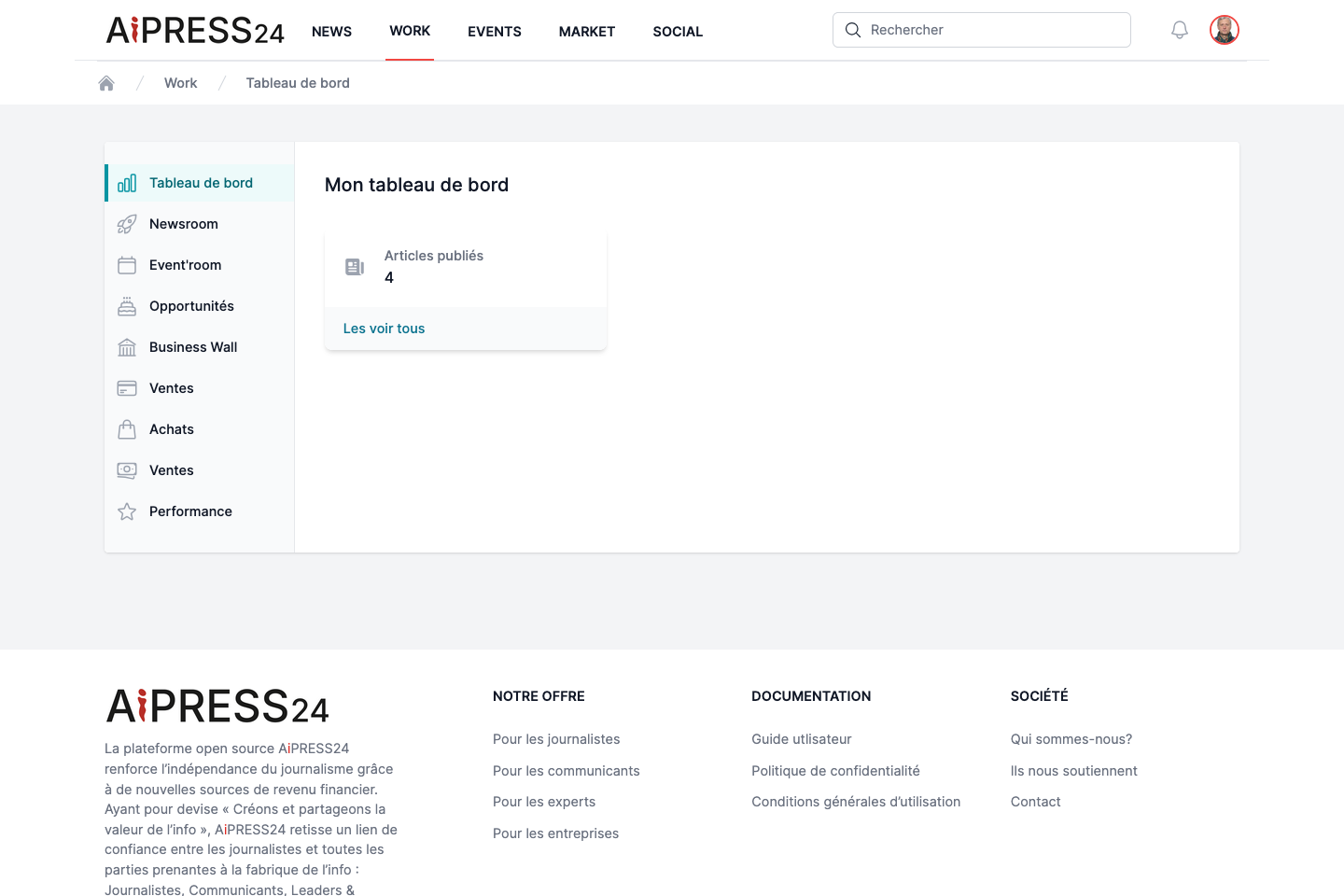Viewport: 1344px width, 896px height.
Task: Open the user avatar menu
Action: click(1225, 30)
